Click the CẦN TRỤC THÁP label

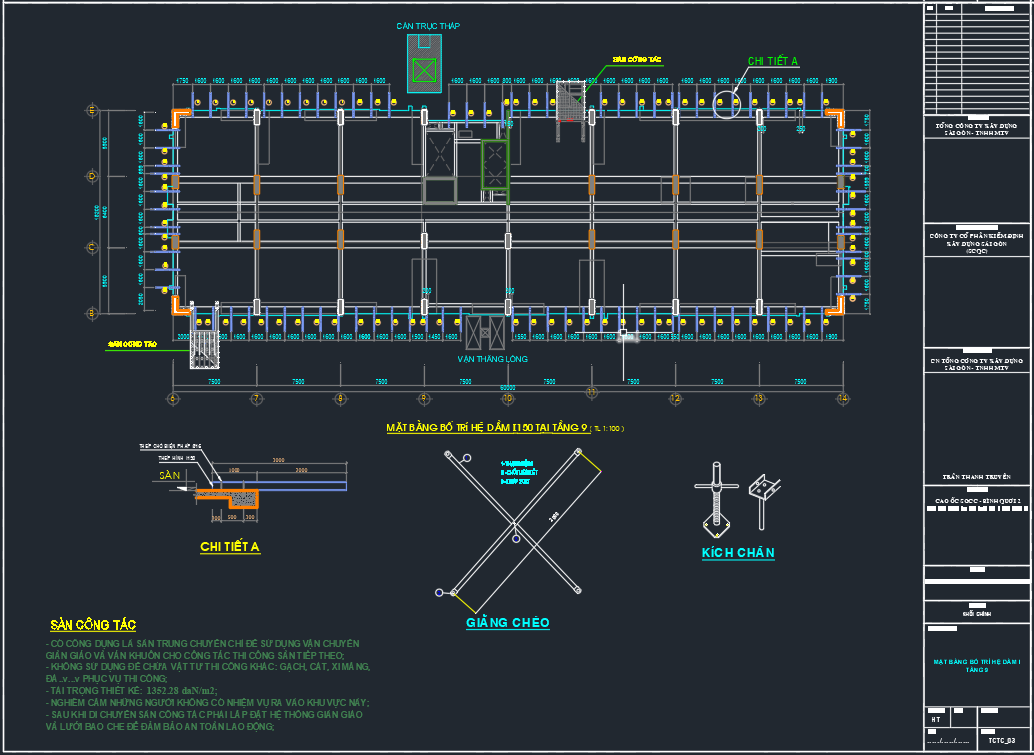(428, 26)
